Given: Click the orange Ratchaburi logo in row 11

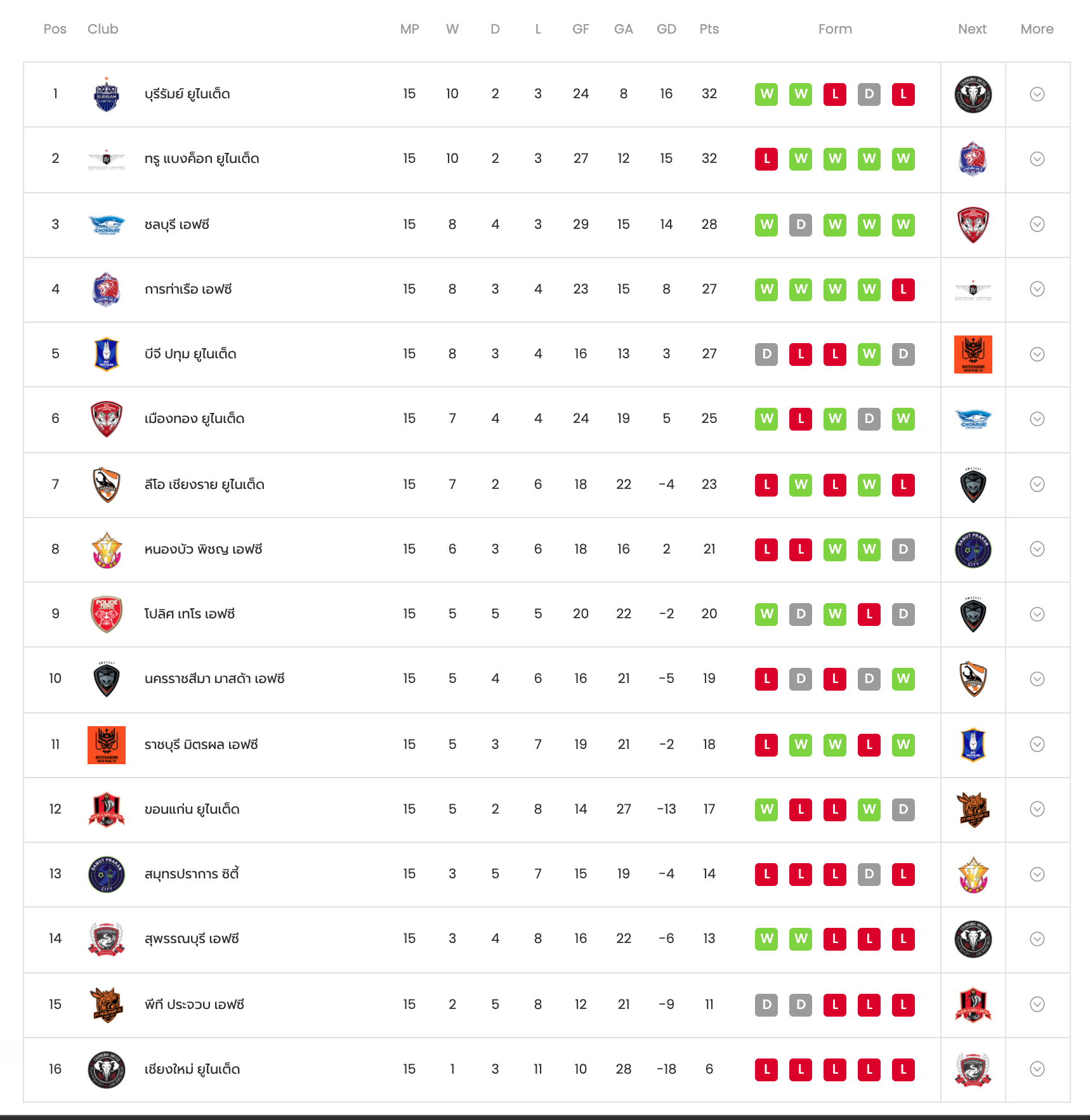Looking at the screenshot, I should (x=107, y=745).
